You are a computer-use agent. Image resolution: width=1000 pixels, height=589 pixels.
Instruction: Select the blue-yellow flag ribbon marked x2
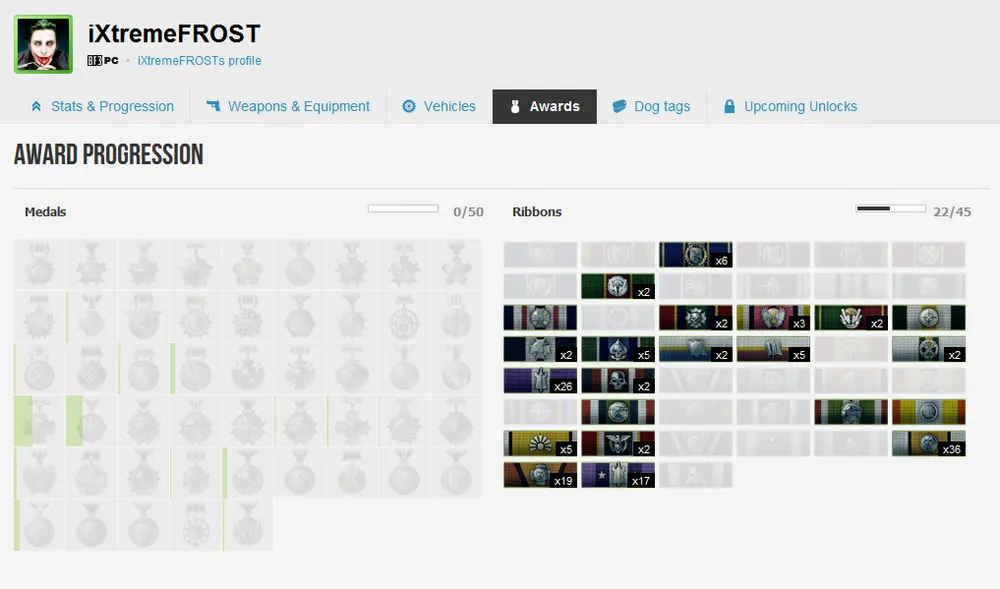695,349
